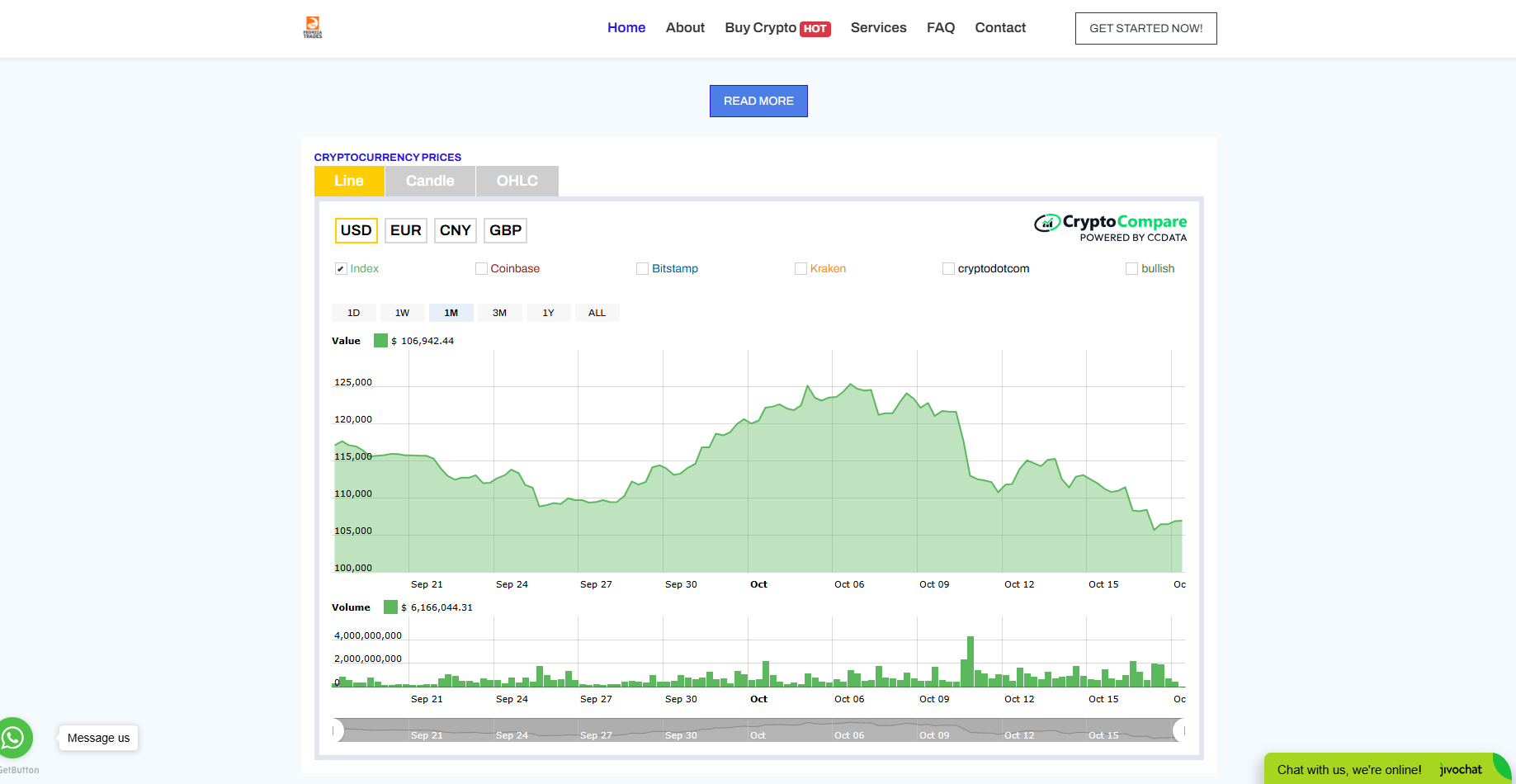
Task: Enable the Coinbase checkbox
Action: pos(481,269)
